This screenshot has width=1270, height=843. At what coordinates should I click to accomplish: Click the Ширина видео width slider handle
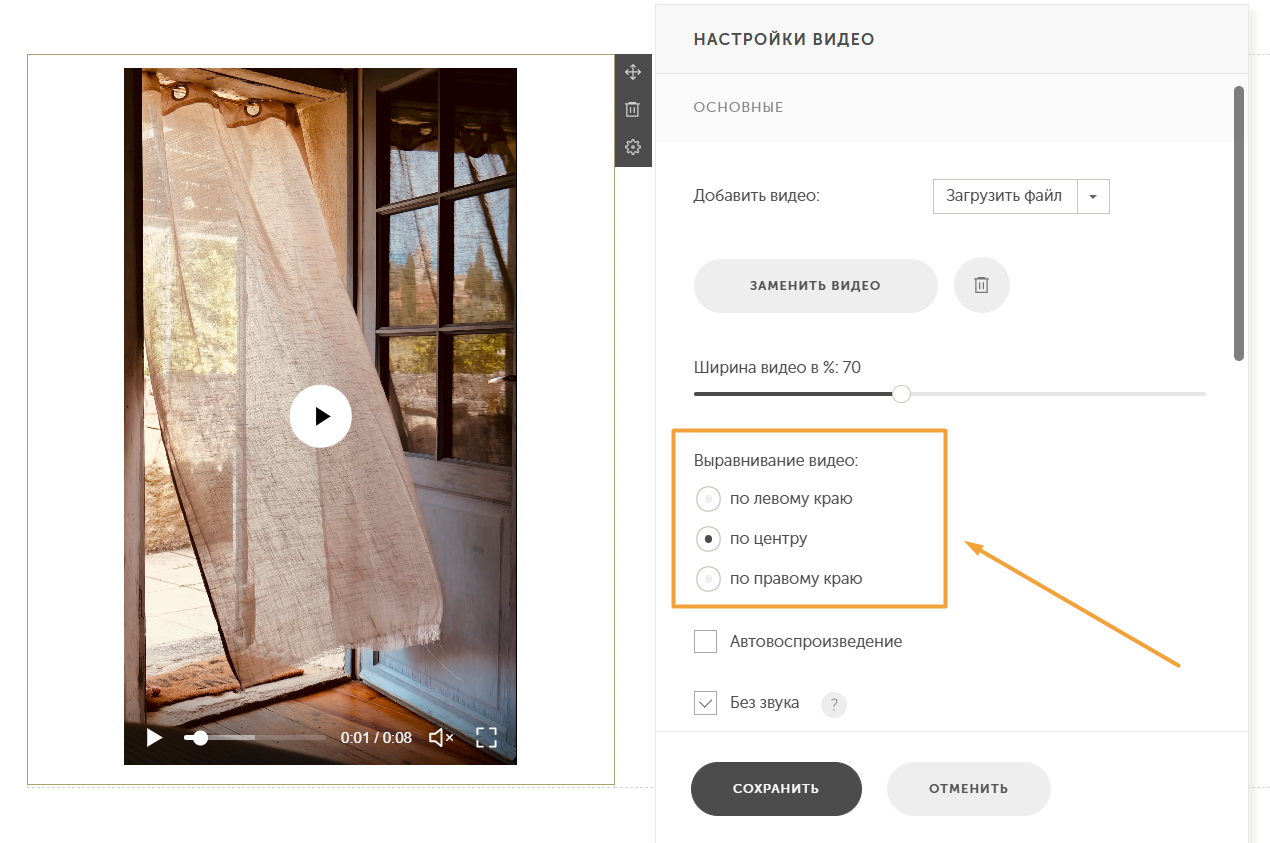(x=901, y=394)
